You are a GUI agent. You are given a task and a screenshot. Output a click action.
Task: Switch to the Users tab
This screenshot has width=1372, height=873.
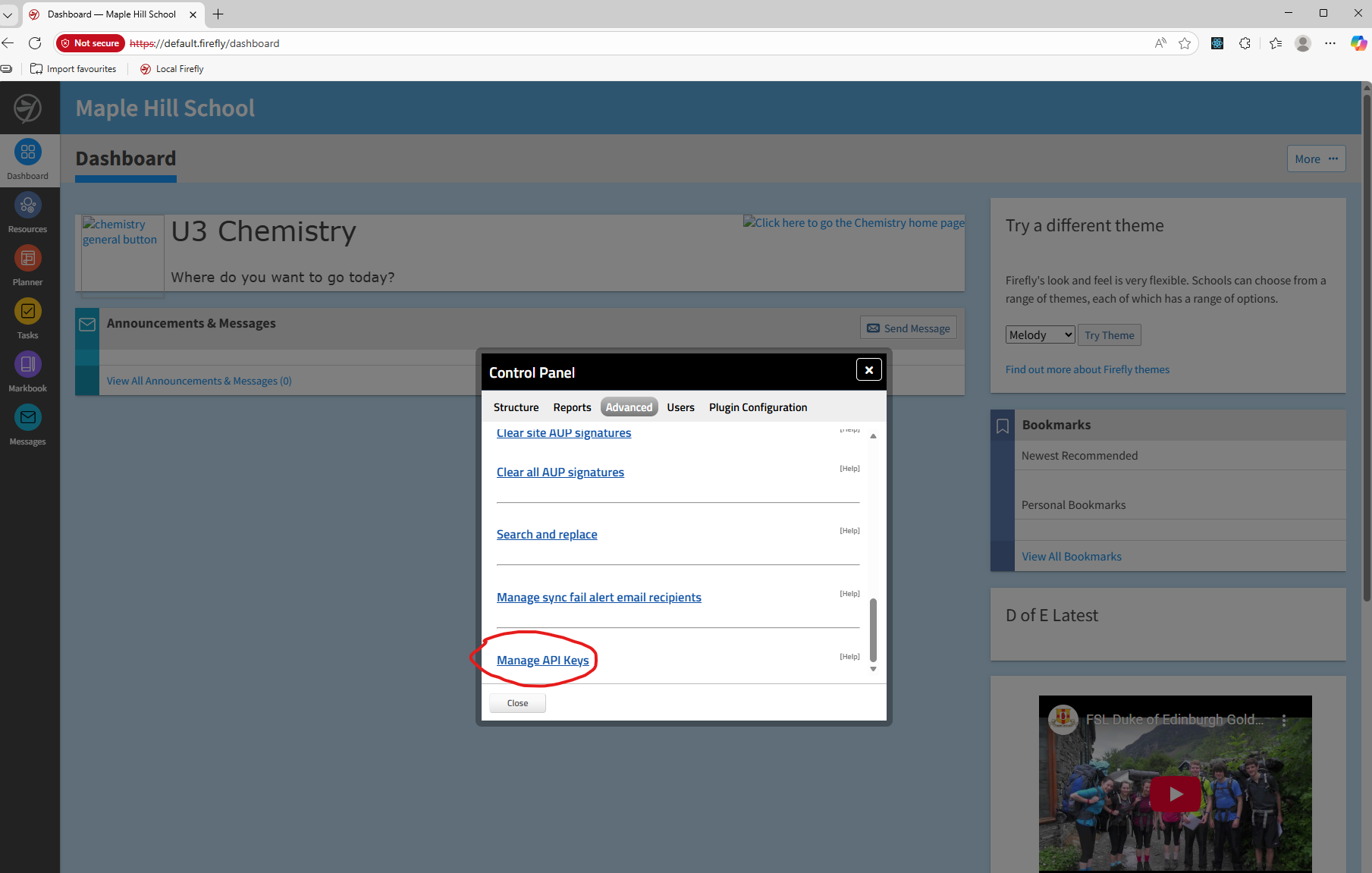[680, 407]
